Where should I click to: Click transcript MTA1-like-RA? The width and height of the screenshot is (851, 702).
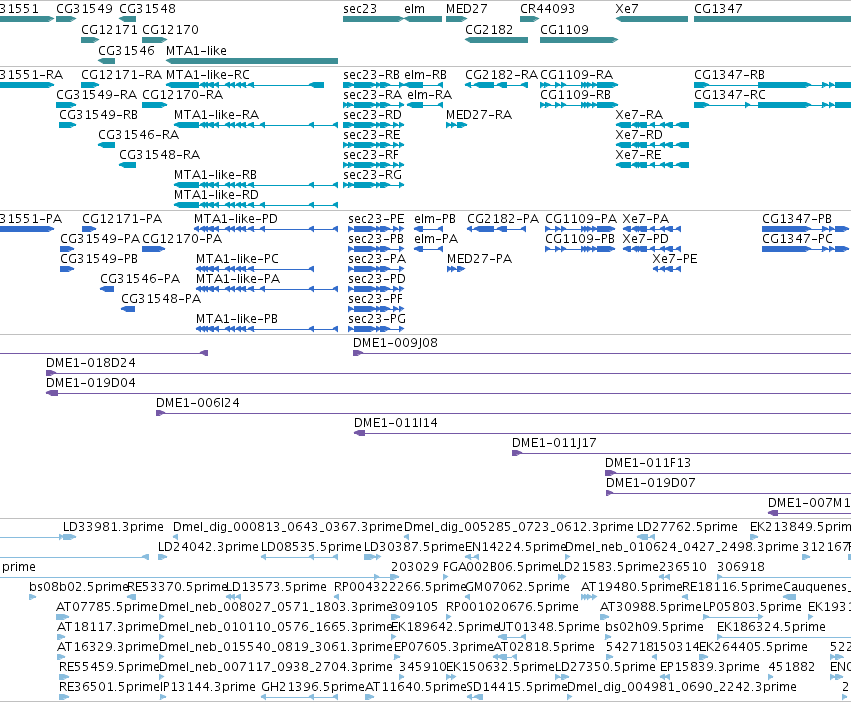pyautogui.click(x=256, y=125)
